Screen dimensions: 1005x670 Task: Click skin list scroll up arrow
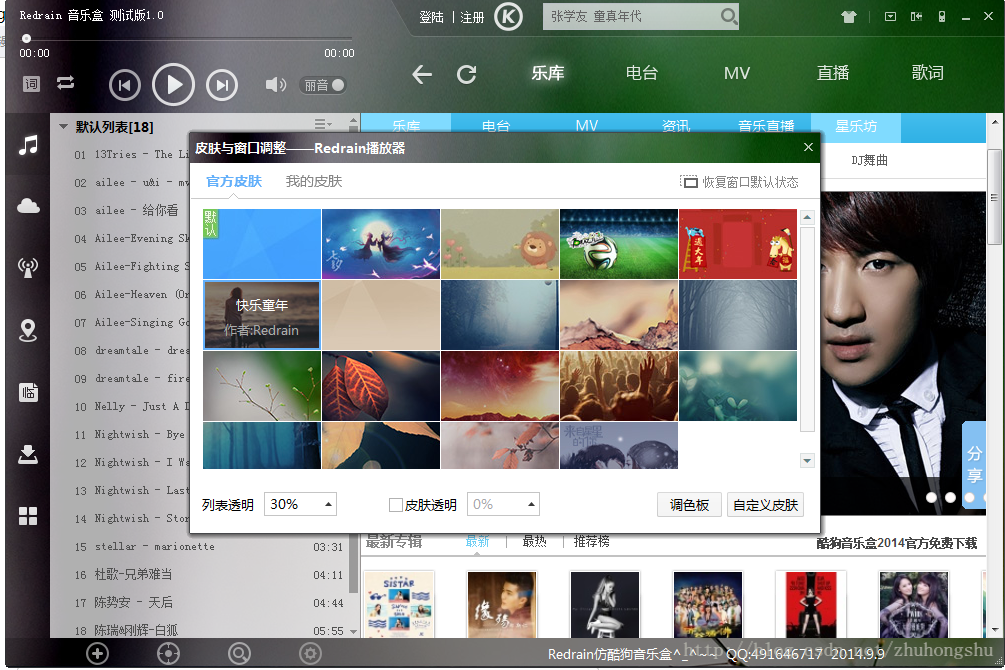pyautogui.click(x=807, y=217)
